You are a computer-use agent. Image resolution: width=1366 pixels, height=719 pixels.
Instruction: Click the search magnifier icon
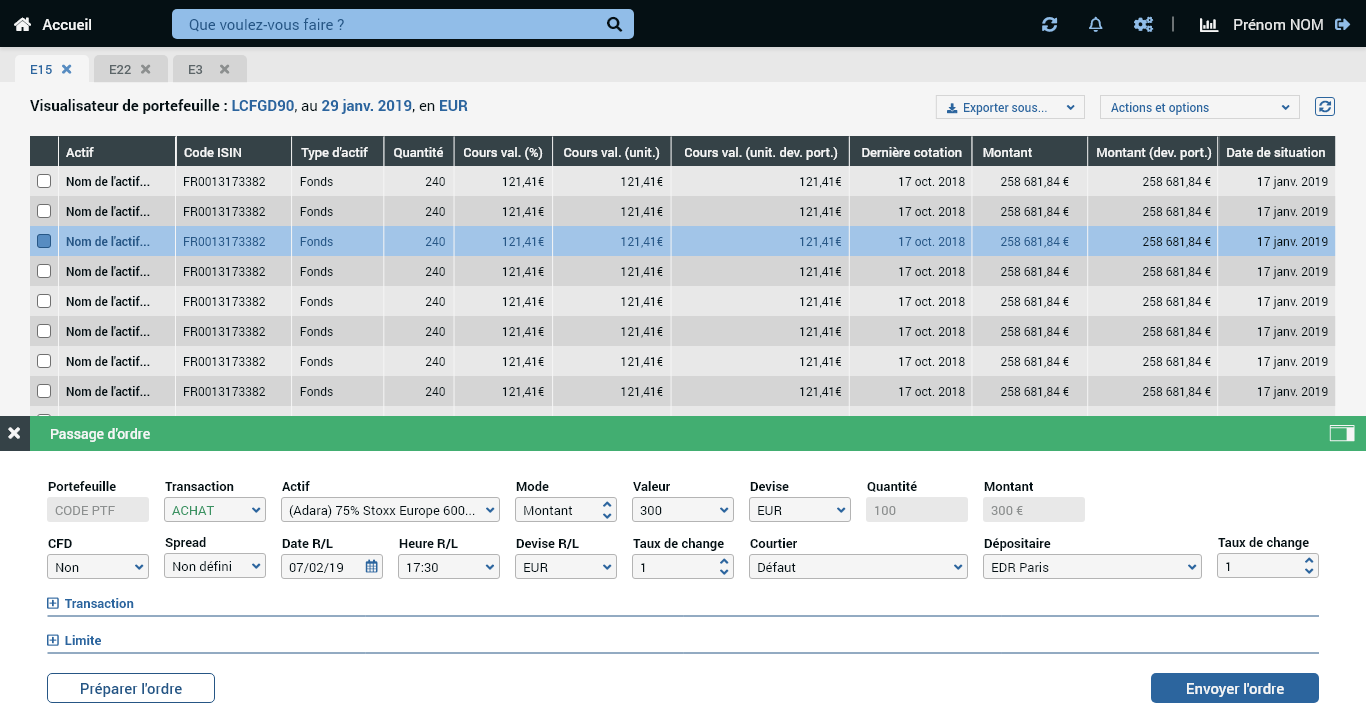[x=614, y=24]
